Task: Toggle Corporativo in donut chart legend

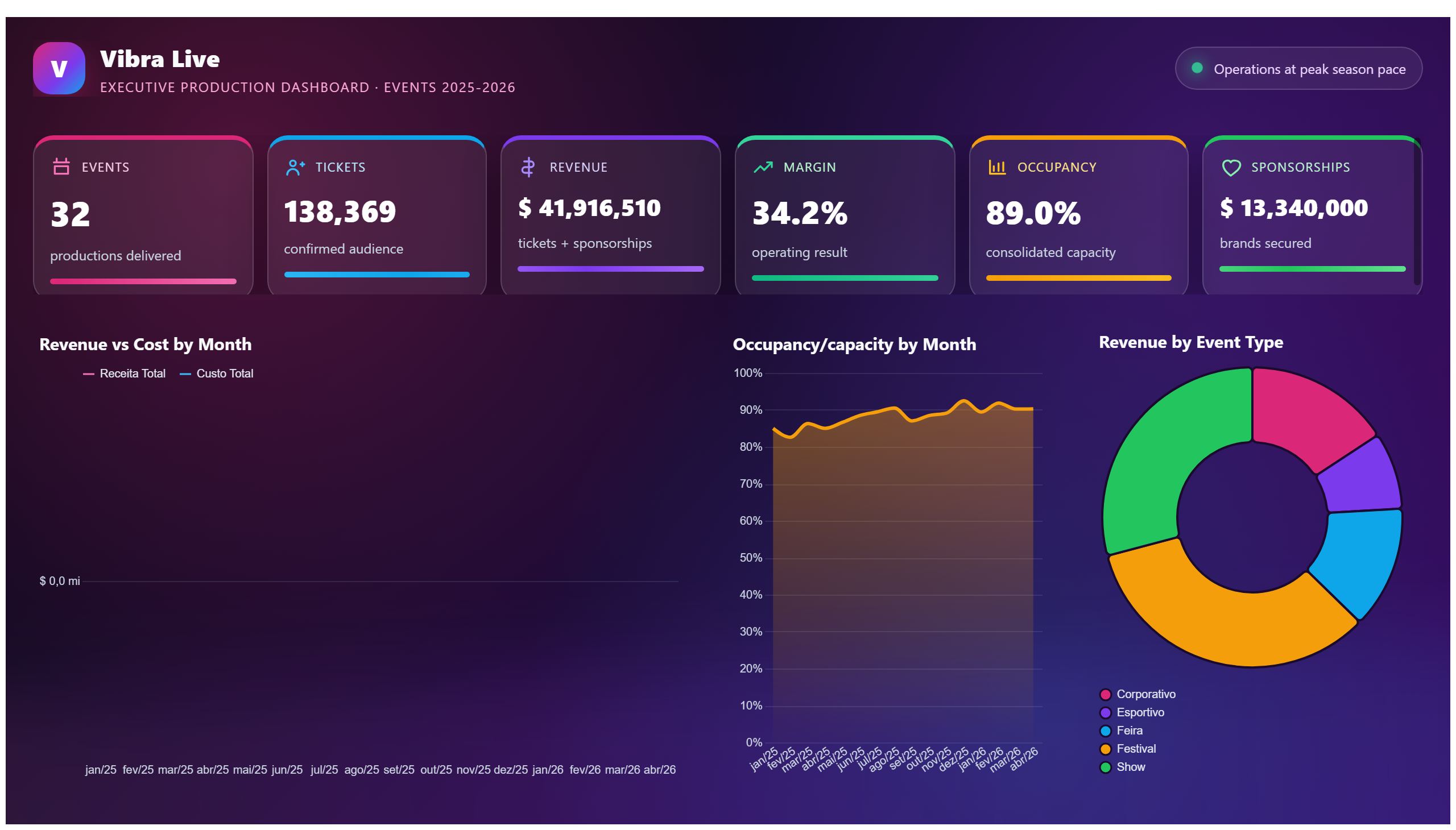Action: coord(1138,695)
